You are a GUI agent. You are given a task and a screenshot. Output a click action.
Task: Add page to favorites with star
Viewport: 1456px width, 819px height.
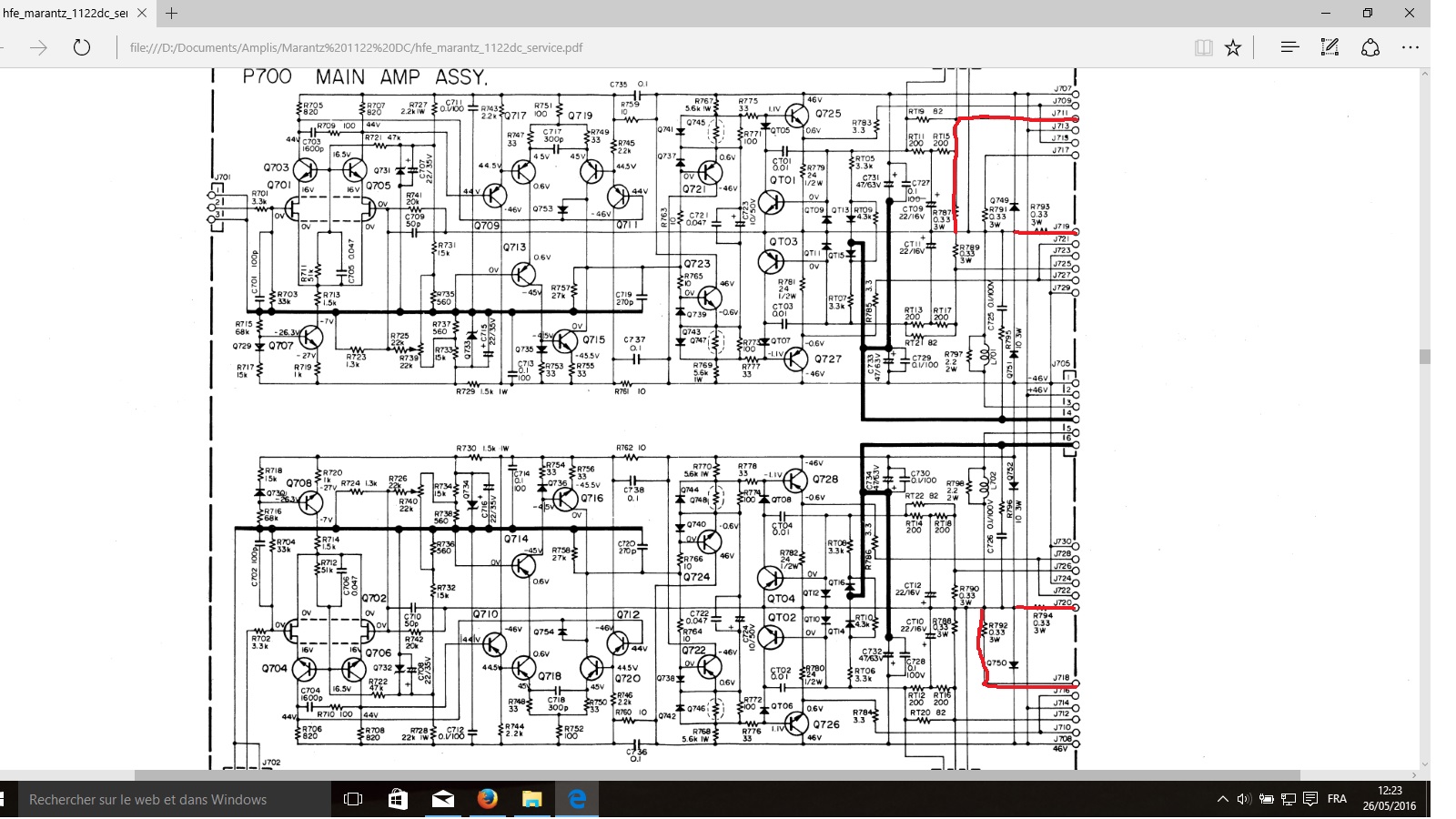point(1233,47)
